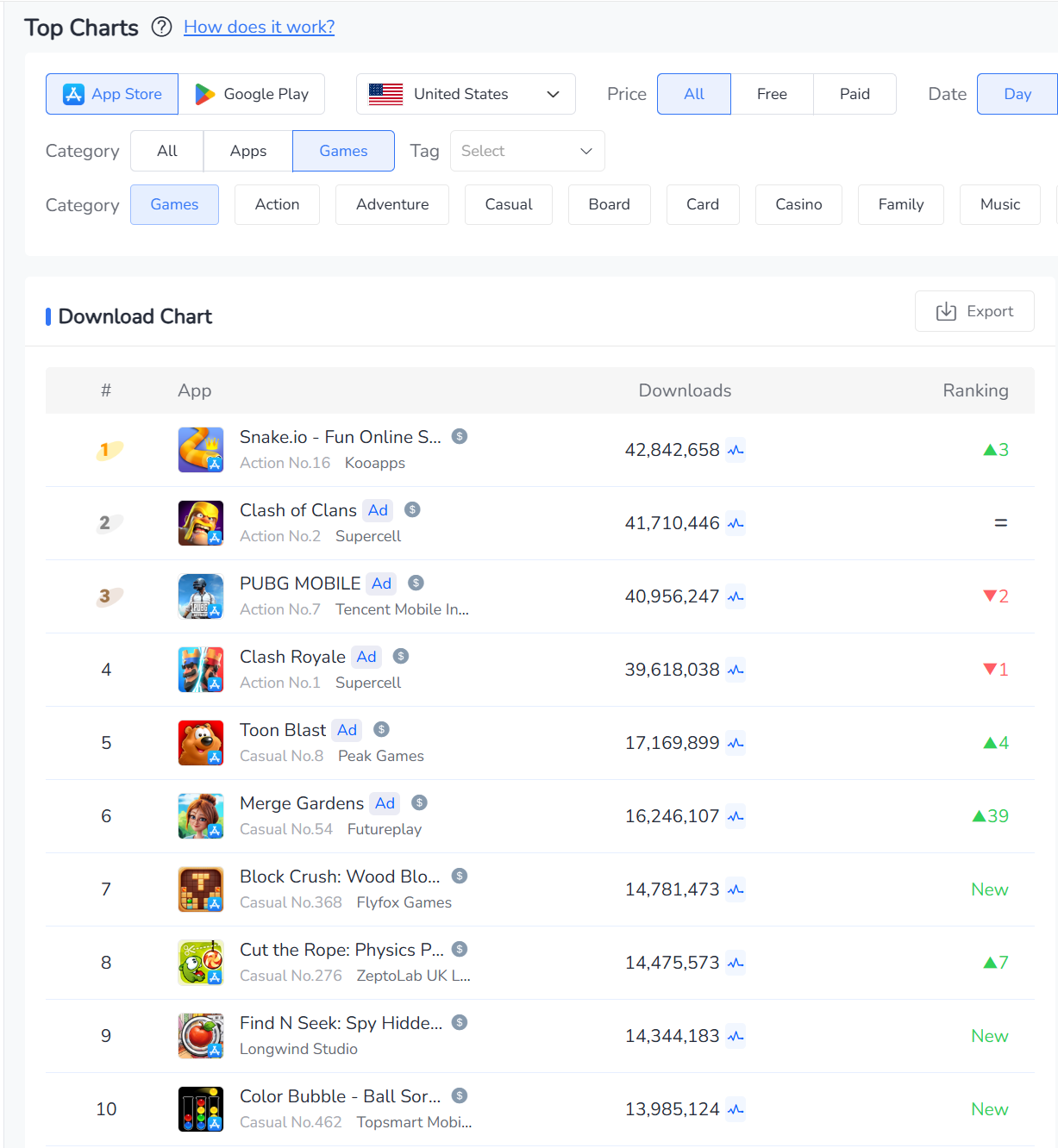The width and height of the screenshot is (1058, 1148).
Task: Select the Games subcategory chip
Action: coord(174,204)
